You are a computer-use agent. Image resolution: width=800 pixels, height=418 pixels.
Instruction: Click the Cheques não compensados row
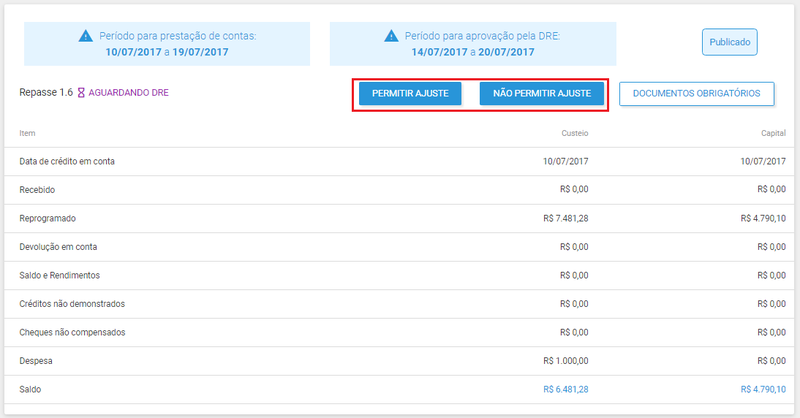click(399, 332)
